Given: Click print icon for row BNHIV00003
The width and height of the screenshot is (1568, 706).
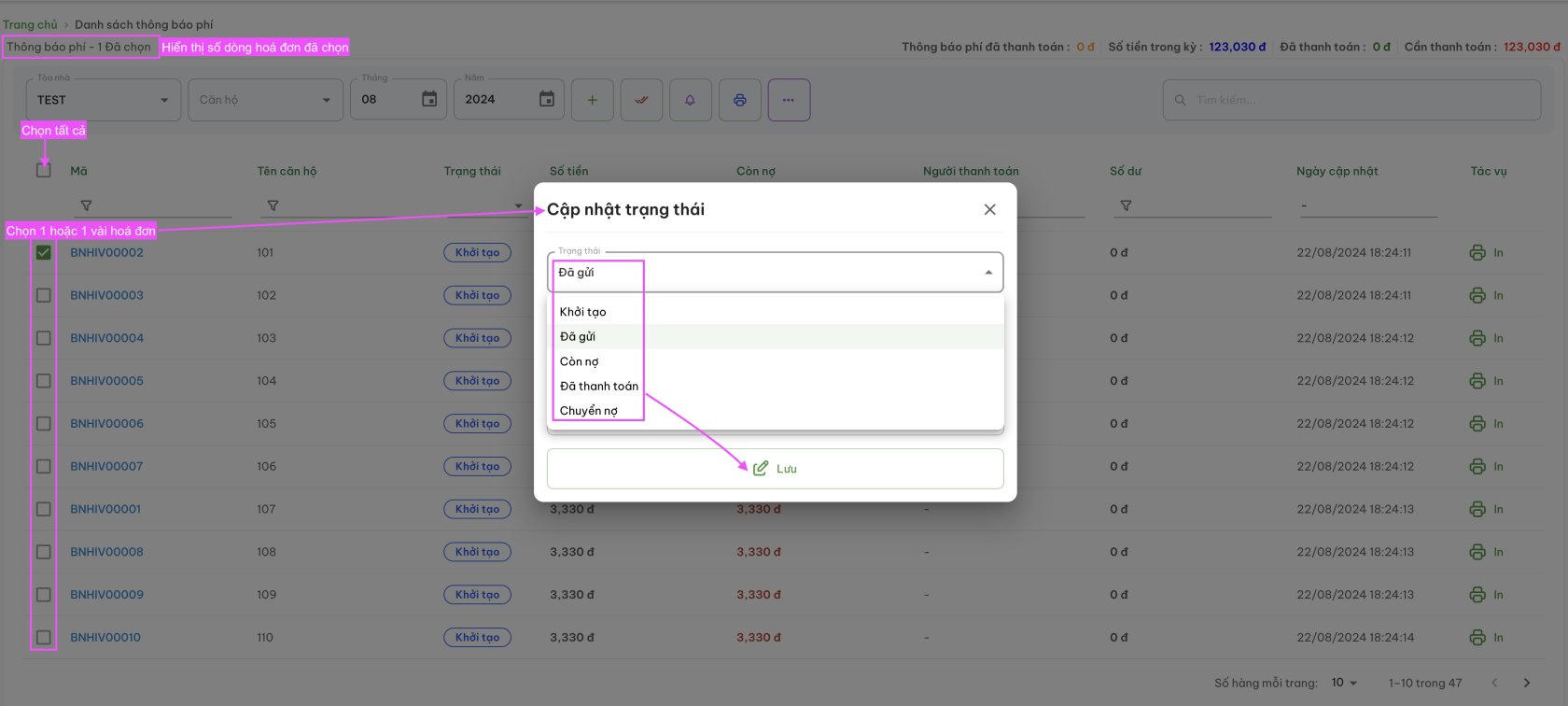Looking at the screenshot, I should 1477,295.
